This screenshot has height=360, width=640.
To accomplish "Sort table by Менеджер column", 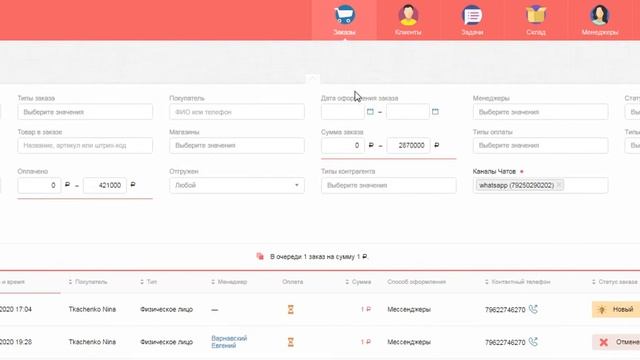I will (229, 282).
